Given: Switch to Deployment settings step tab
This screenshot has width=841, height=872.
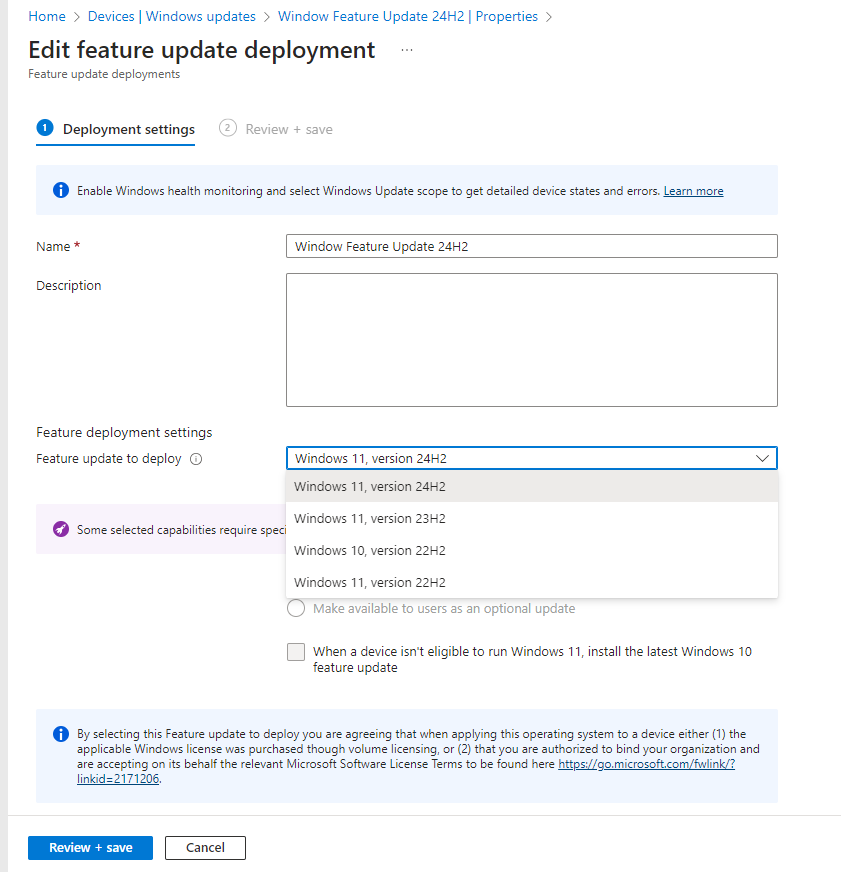Looking at the screenshot, I should click(116, 129).
